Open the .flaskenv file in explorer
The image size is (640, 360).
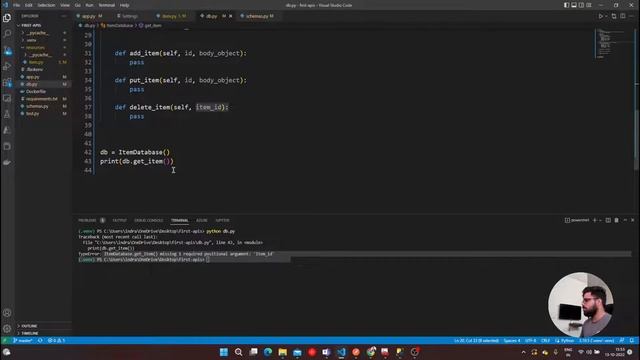(x=34, y=69)
